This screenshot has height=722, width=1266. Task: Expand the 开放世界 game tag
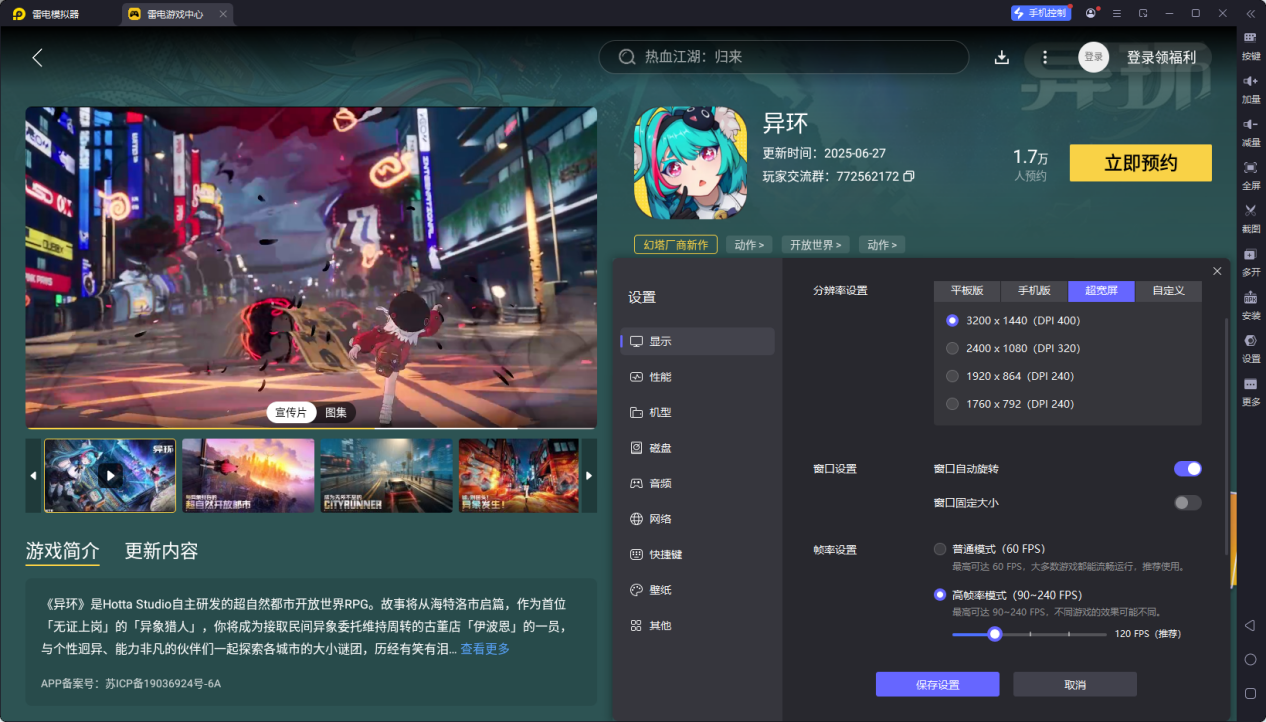tap(815, 244)
